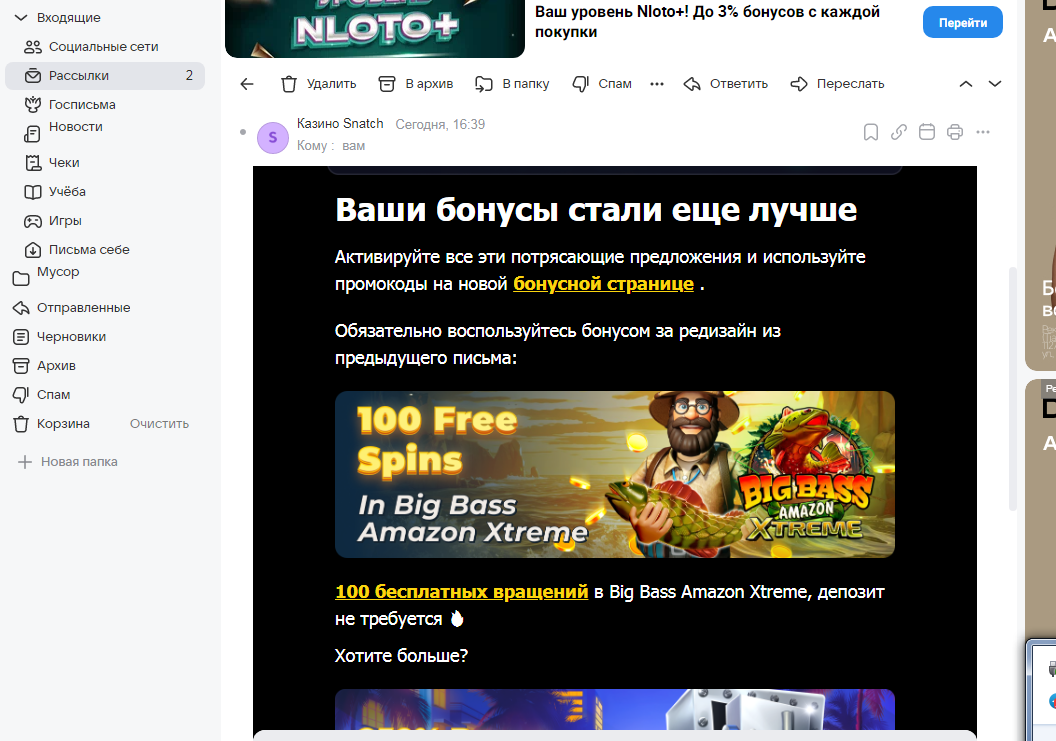The image size is (1056, 741).
Task: Click the calendar icon in email header
Action: point(926,132)
